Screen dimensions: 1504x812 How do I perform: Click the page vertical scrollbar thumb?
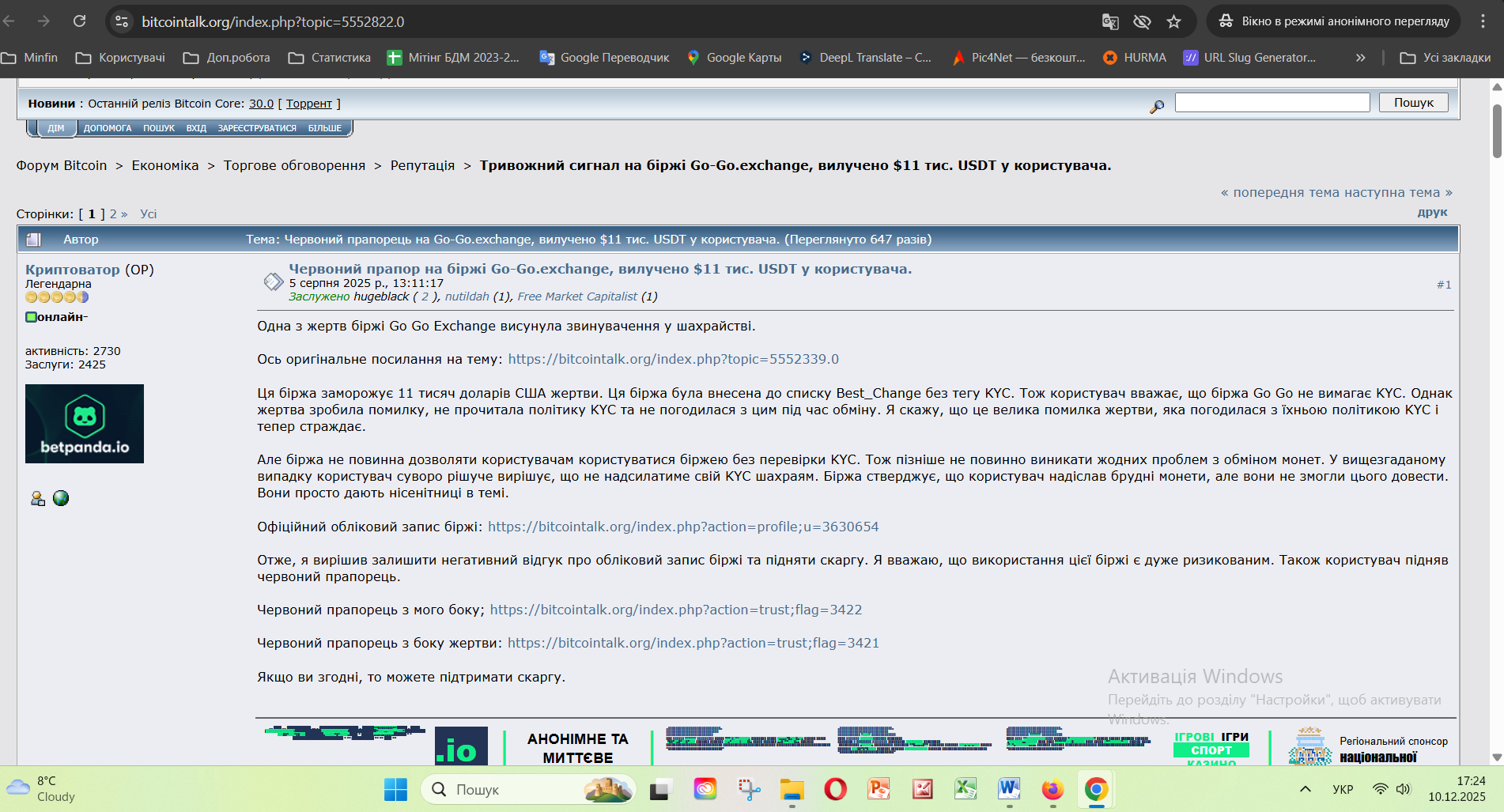[1497, 130]
